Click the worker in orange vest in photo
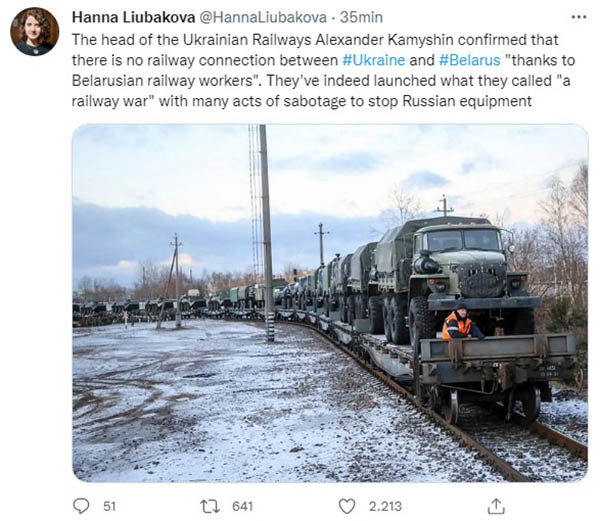This screenshot has width=600, height=521. (460, 322)
